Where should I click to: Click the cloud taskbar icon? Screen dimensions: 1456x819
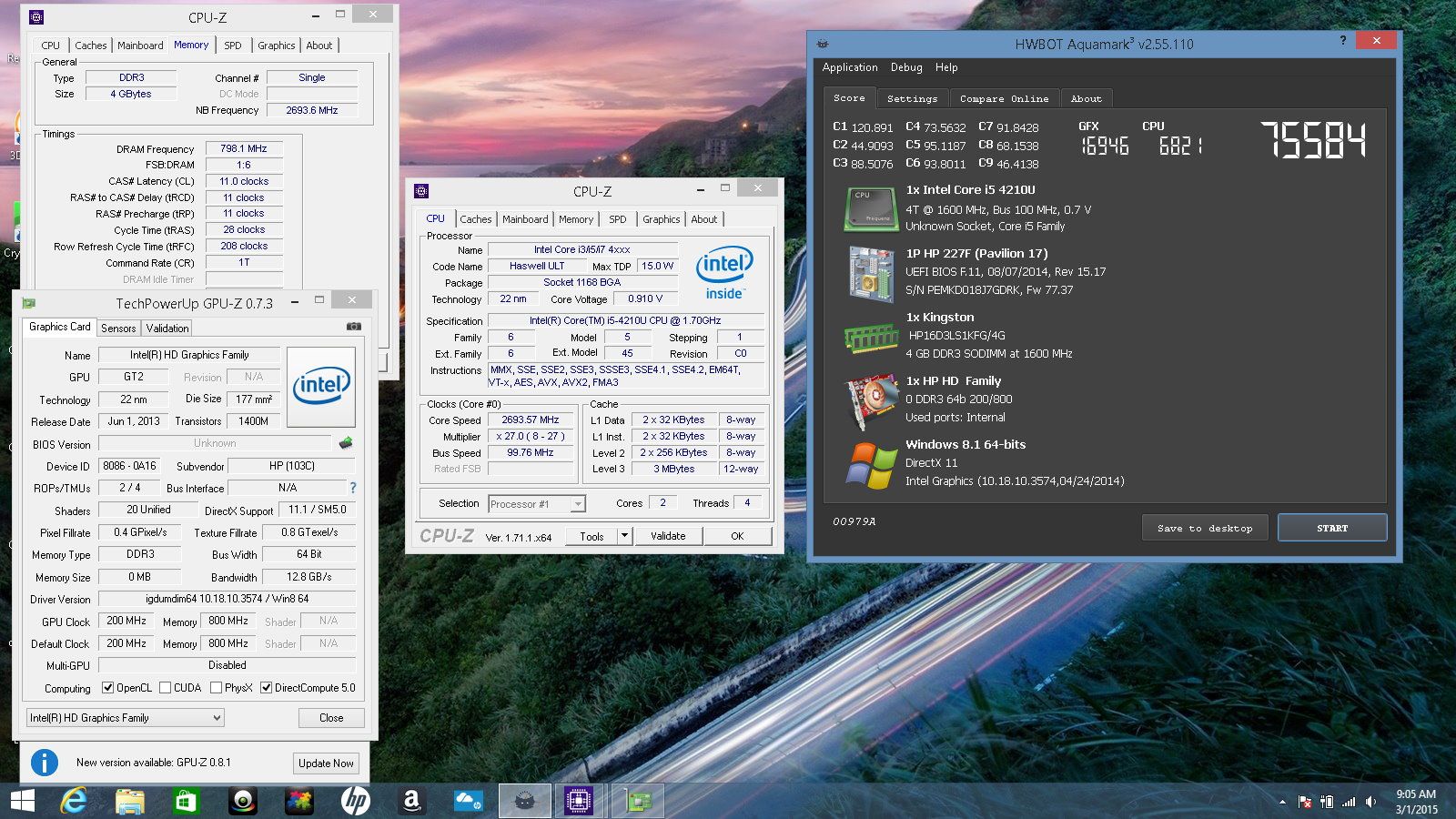(469, 801)
